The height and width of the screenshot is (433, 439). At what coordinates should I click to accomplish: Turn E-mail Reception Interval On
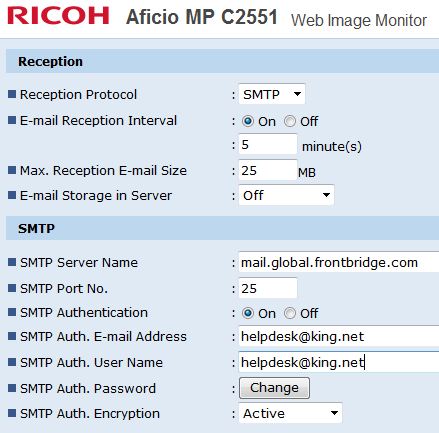coord(248,121)
